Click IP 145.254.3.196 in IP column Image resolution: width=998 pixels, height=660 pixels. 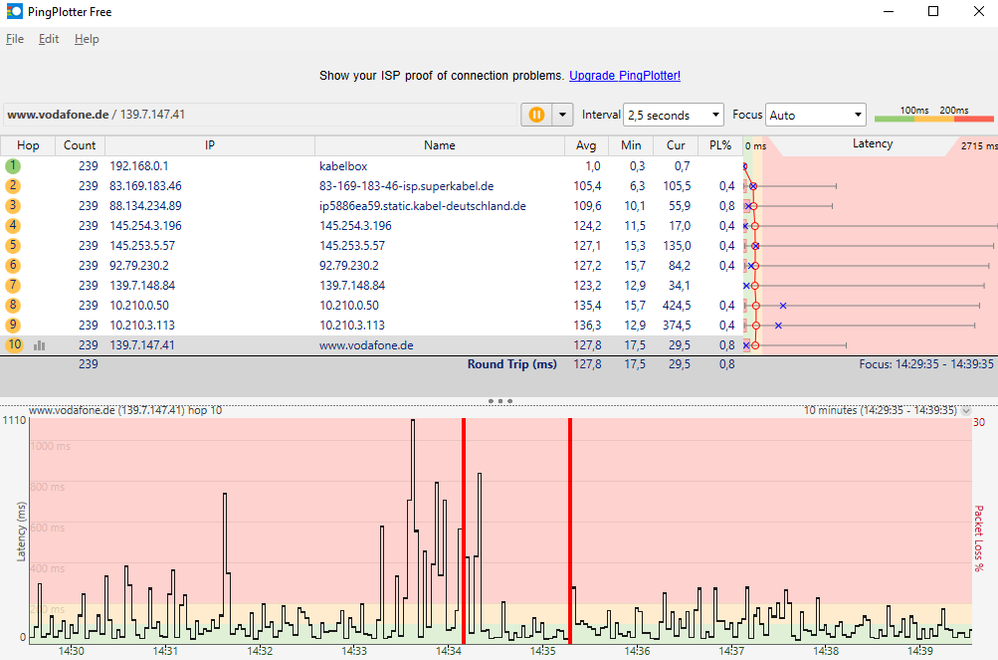click(x=145, y=225)
